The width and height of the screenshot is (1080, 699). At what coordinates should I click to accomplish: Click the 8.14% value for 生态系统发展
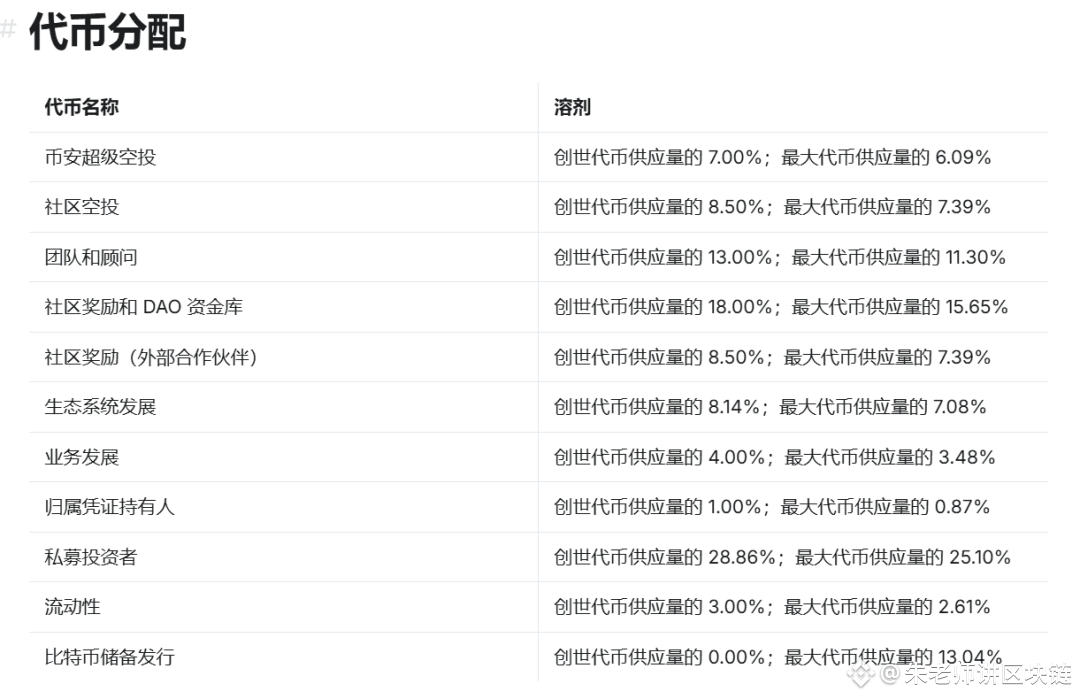(734, 406)
